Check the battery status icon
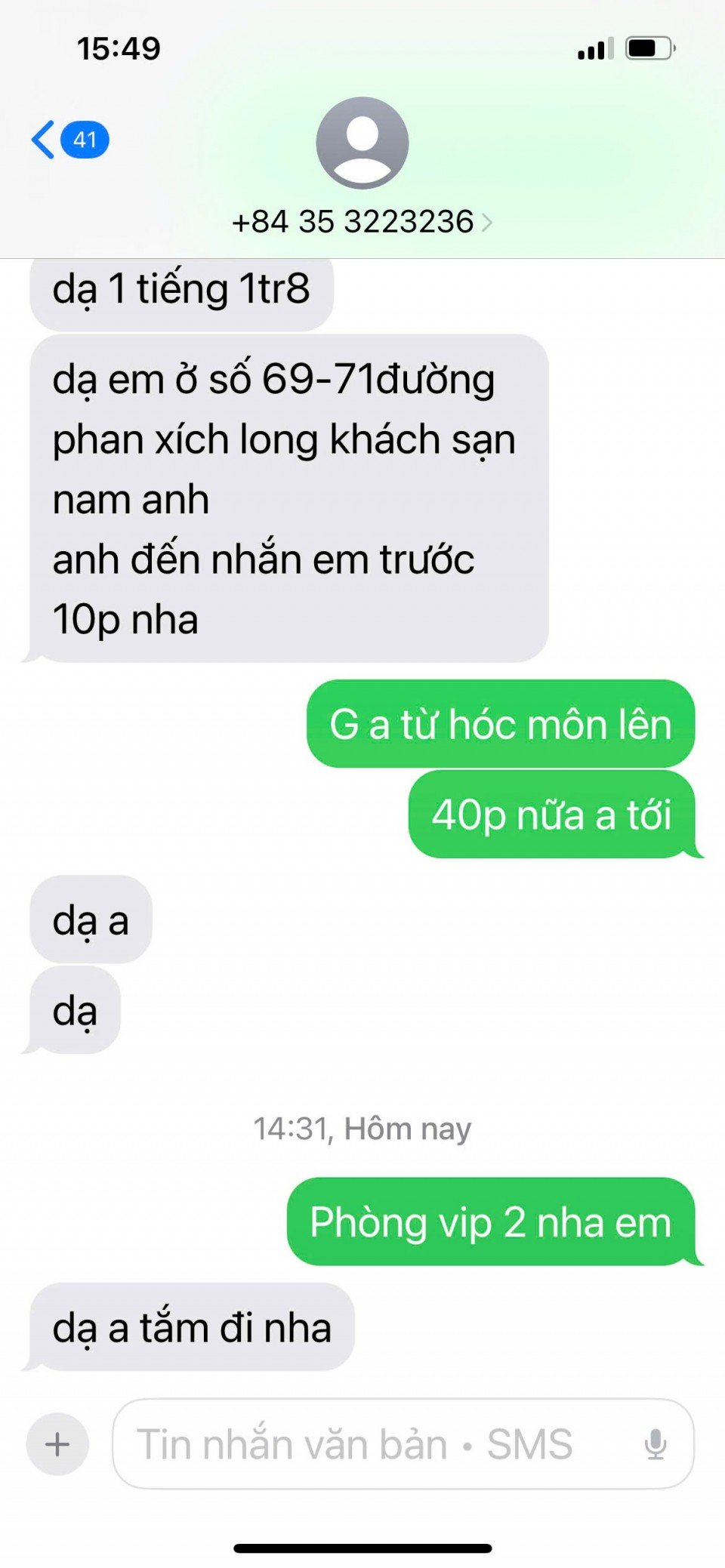The width and height of the screenshot is (725, 1568). 650,49
